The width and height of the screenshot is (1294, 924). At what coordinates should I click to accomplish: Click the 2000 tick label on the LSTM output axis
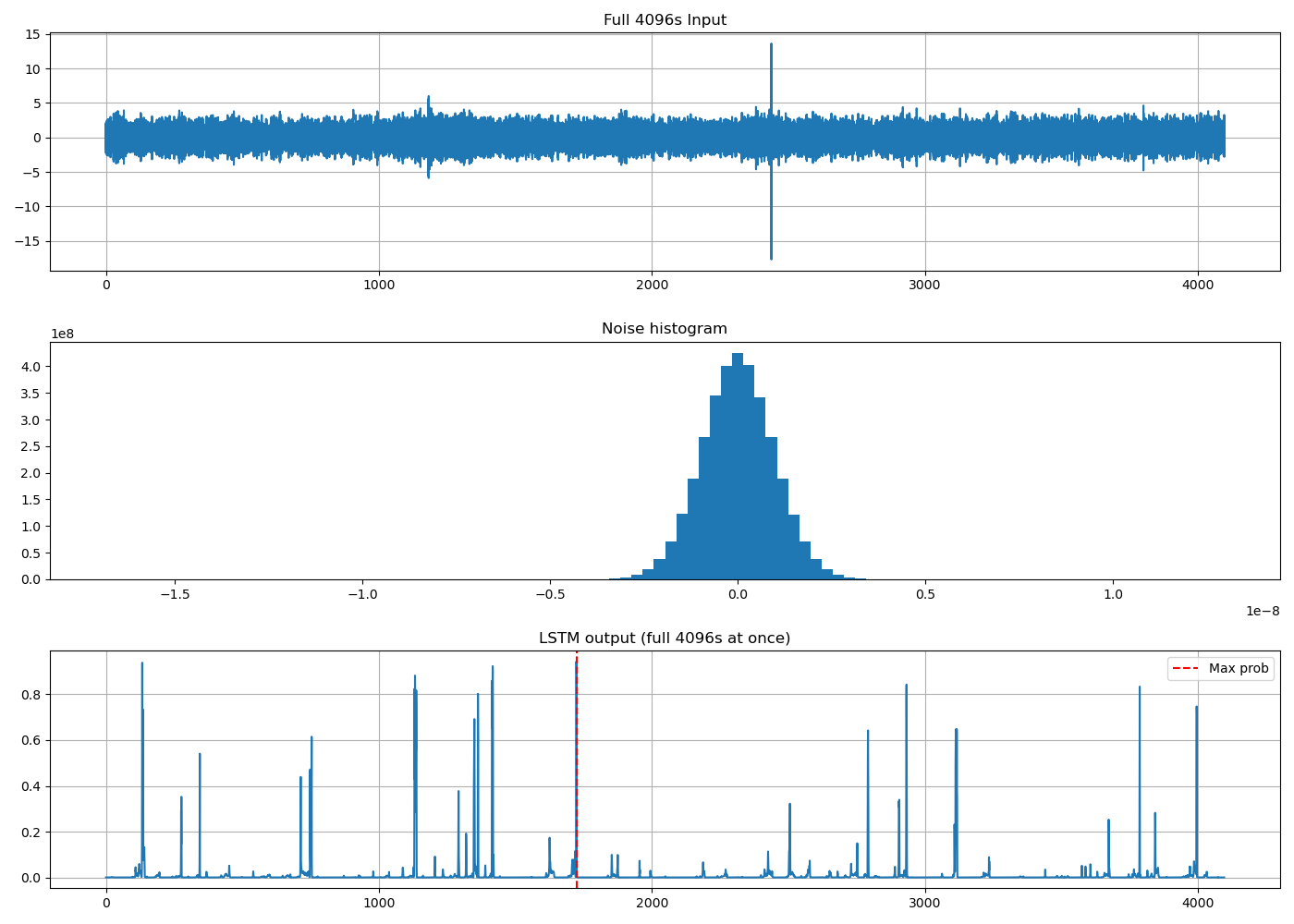tap(652, 902)
